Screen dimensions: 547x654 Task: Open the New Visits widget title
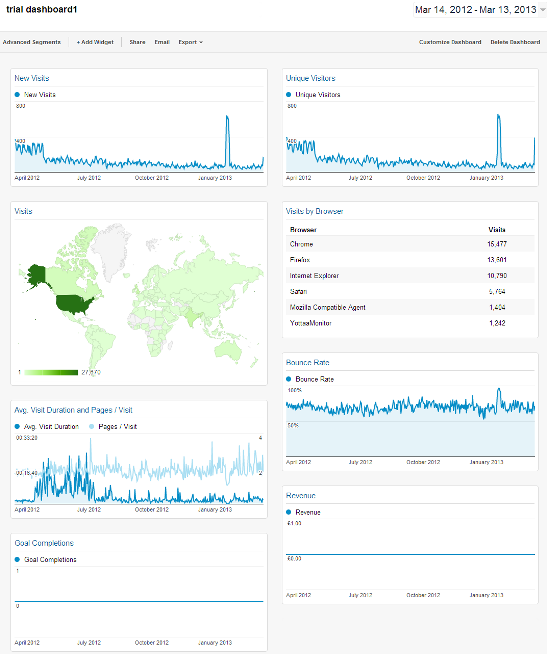(32, 78)
